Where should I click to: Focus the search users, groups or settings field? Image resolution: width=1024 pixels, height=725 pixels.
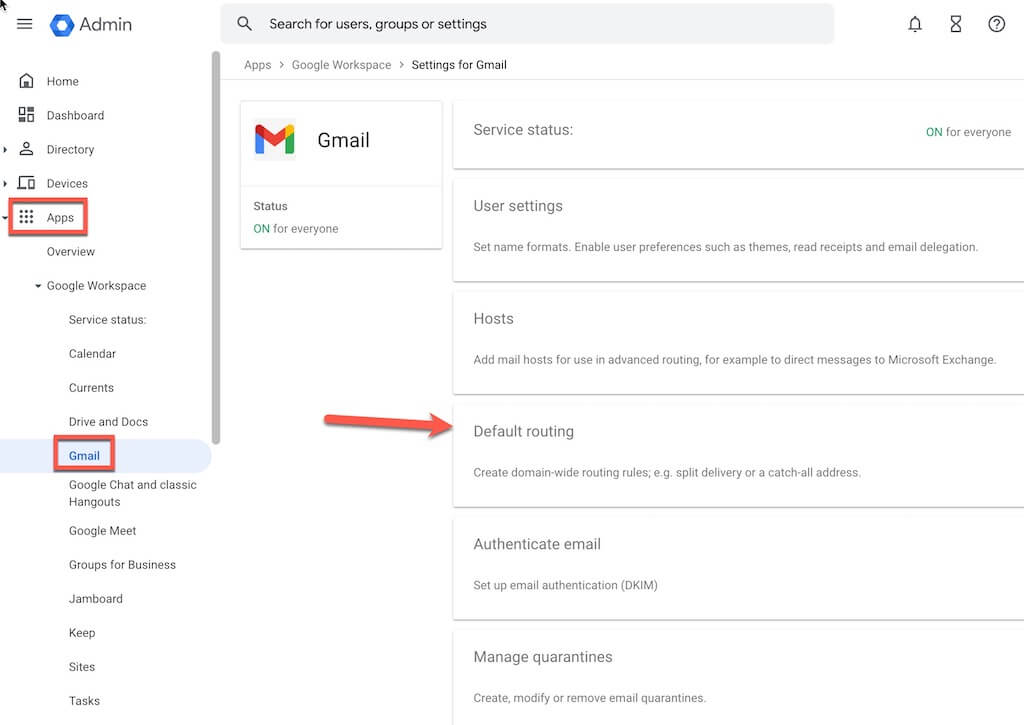coord(526,24)
